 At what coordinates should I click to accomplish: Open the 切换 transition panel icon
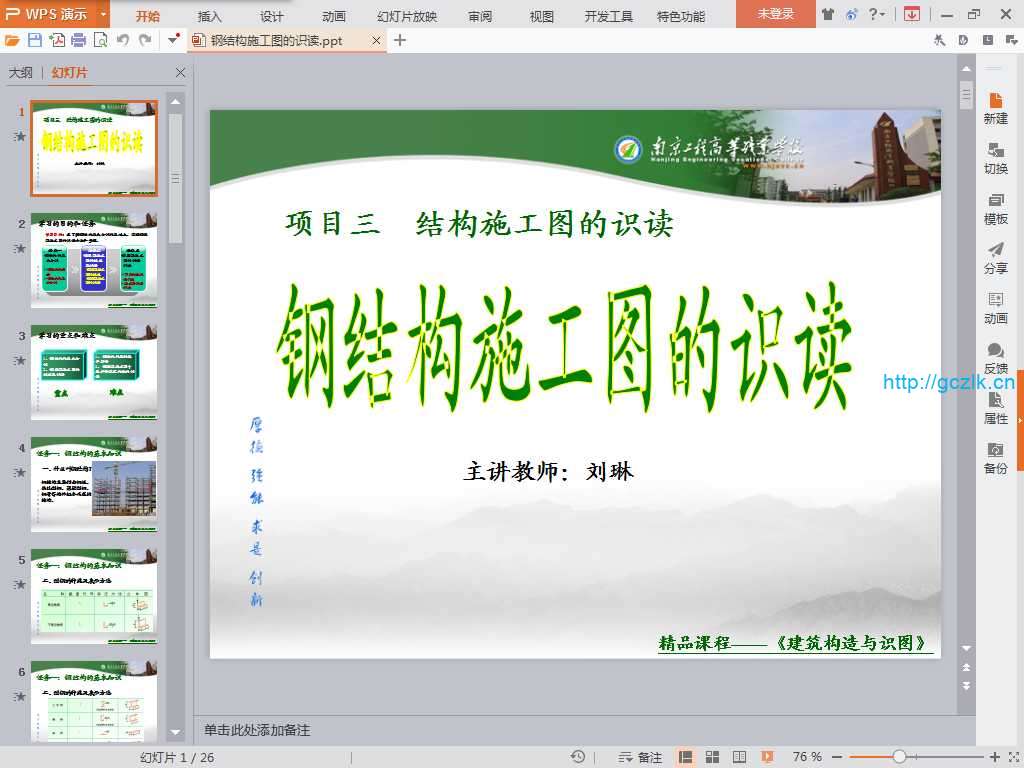point(995,158)
